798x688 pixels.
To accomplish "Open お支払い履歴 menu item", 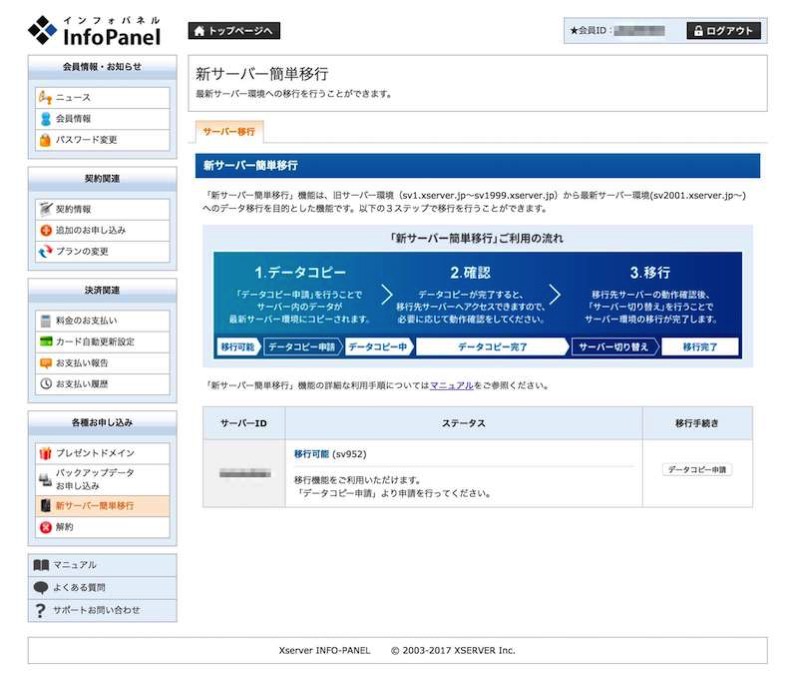I will click(x=102, y=384).
